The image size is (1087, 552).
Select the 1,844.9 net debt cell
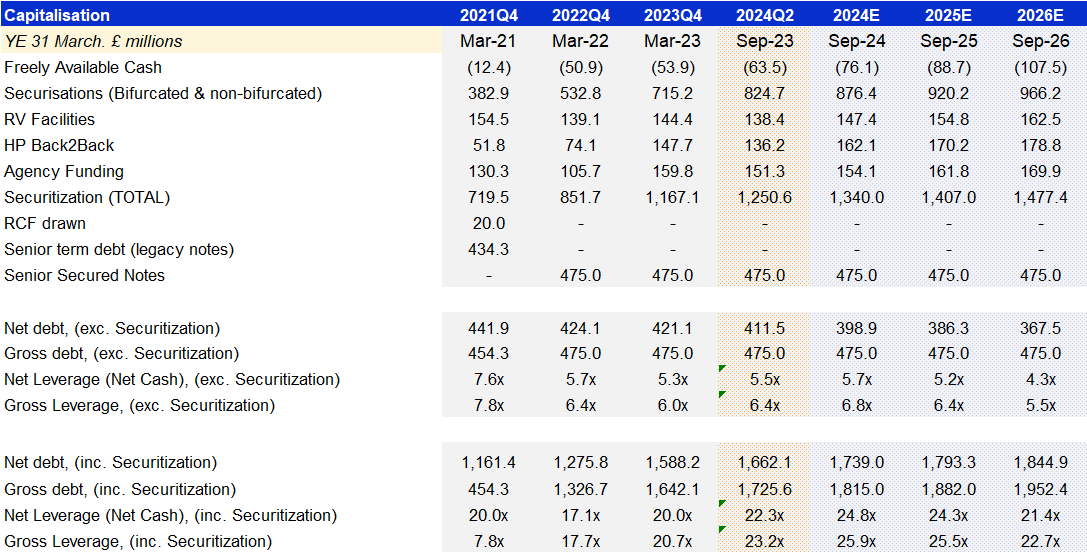[x=1040, y=462]
